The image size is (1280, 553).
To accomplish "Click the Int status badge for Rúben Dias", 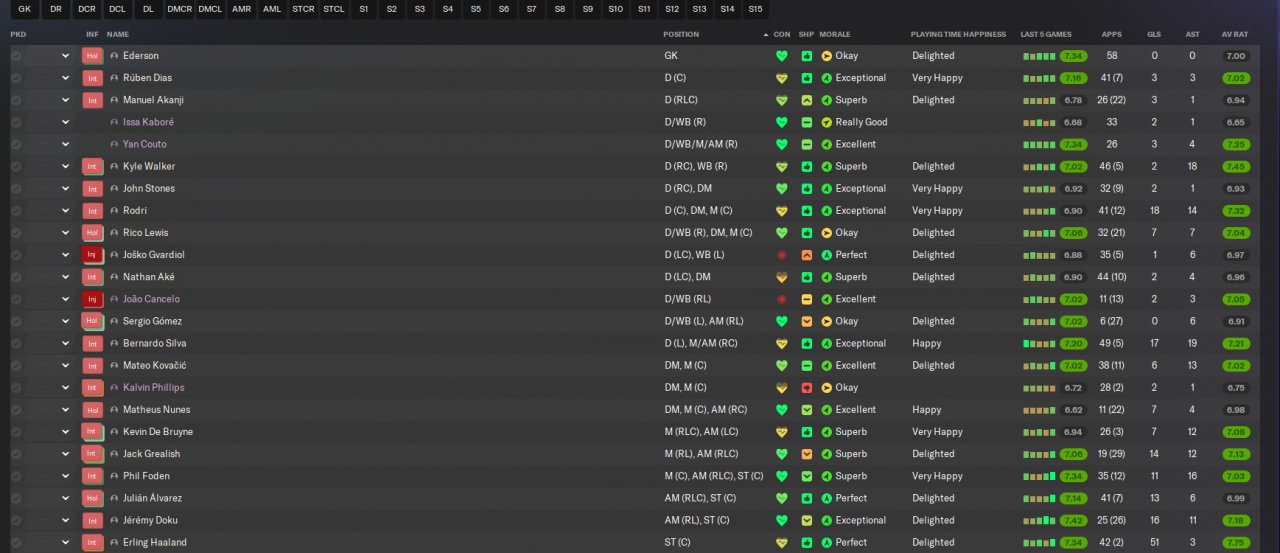I will pos(92,78).
